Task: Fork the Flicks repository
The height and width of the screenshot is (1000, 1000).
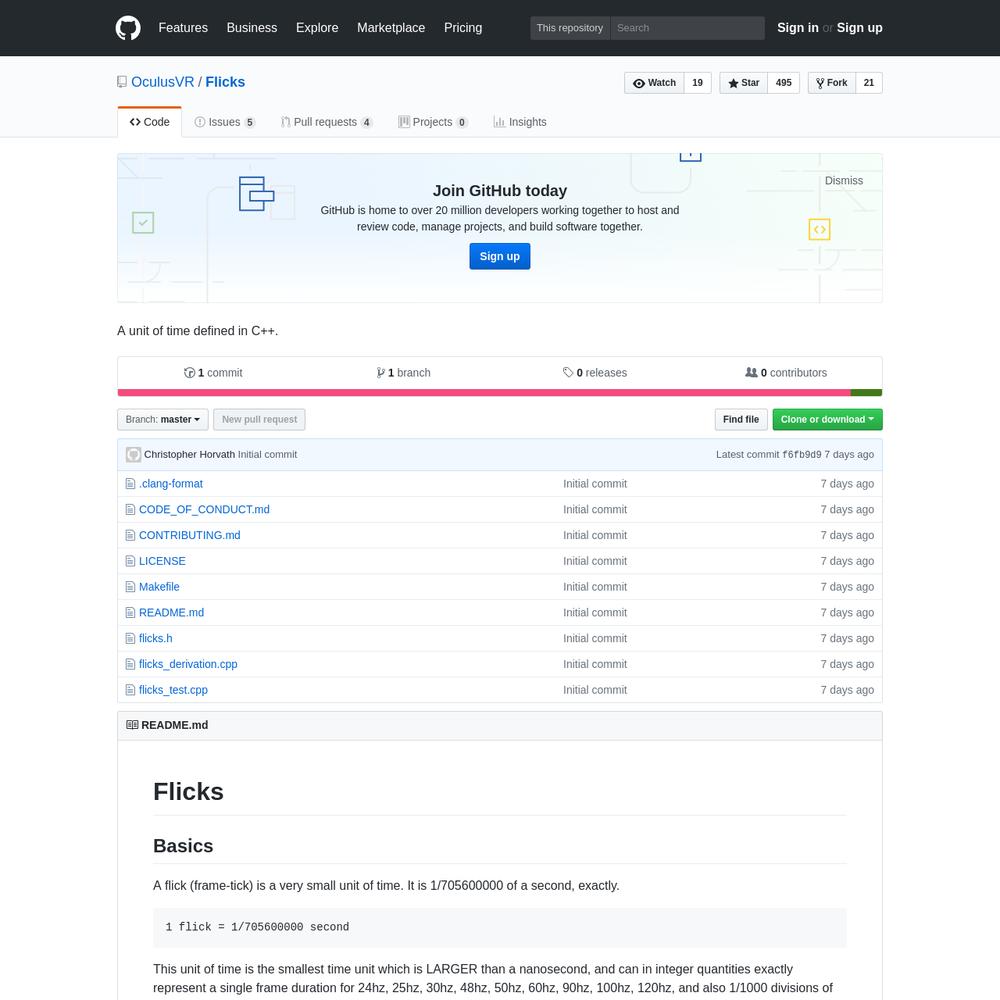Action: pos(832,83)
